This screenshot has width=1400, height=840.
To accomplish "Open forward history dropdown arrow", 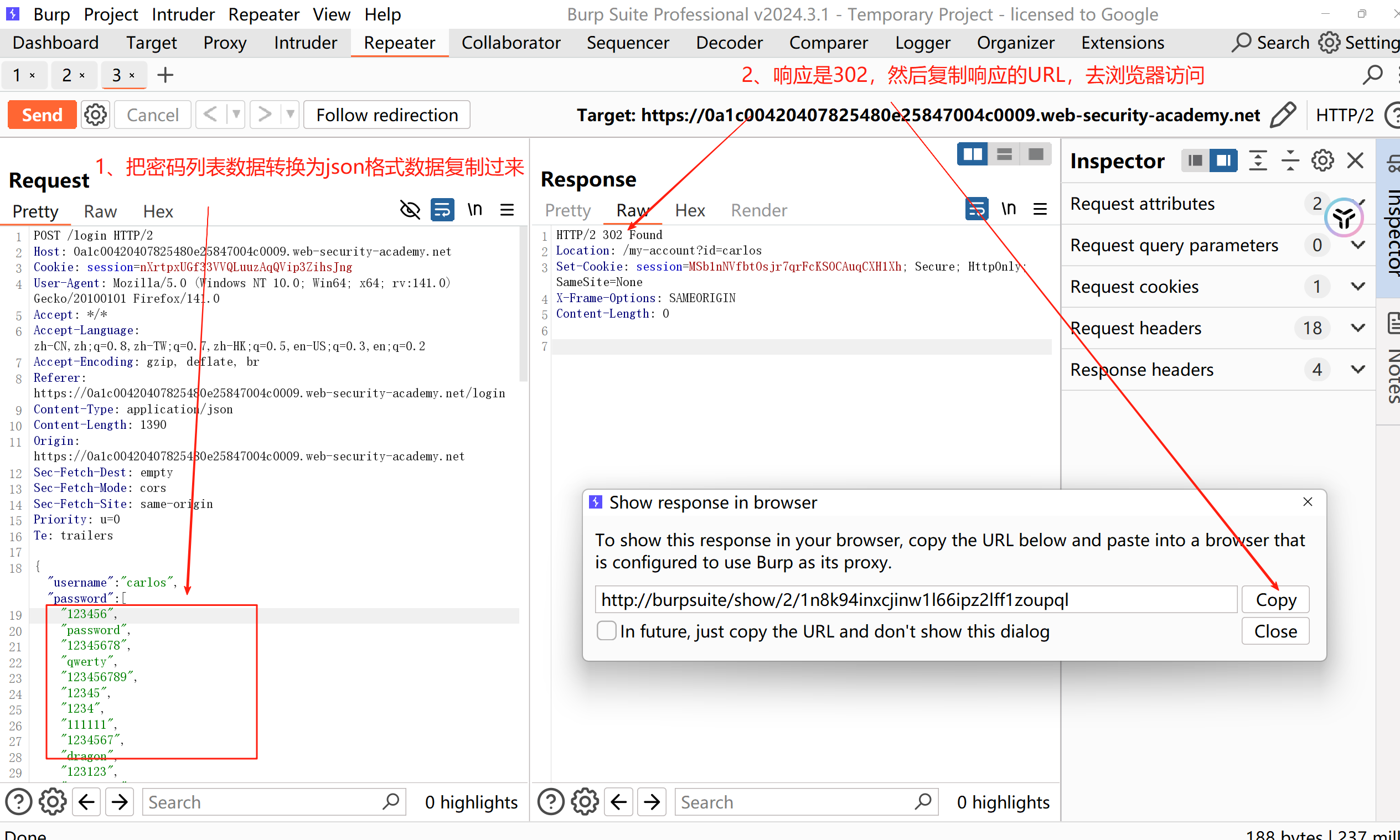I will pos(290,115).
